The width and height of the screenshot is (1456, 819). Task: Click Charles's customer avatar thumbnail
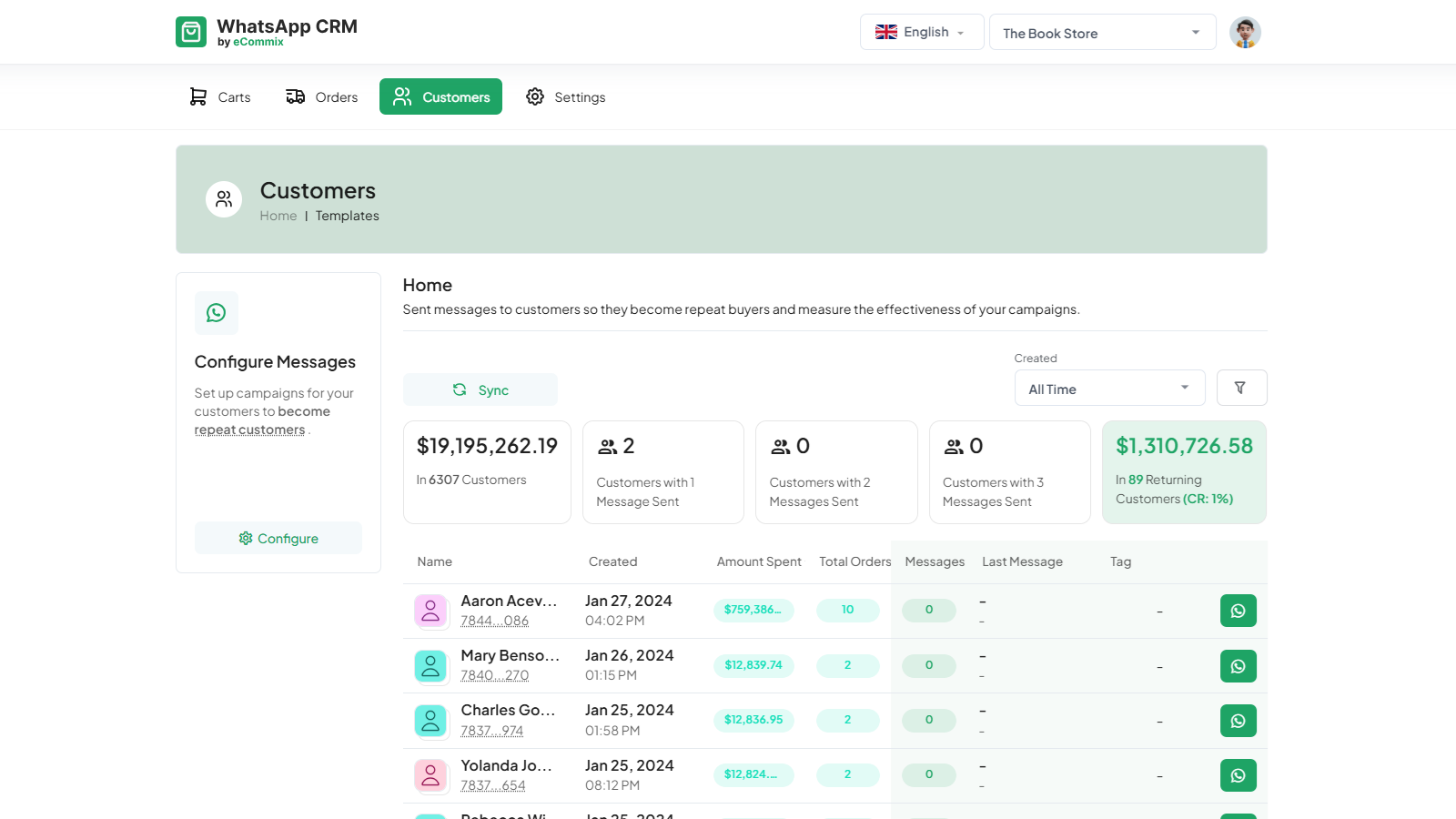tap(430, 720)
